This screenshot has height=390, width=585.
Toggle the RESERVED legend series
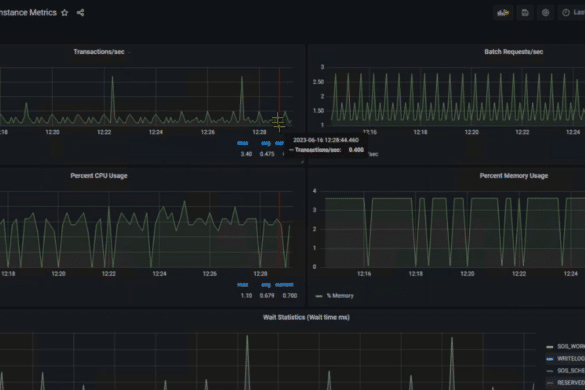pos(571,383)
